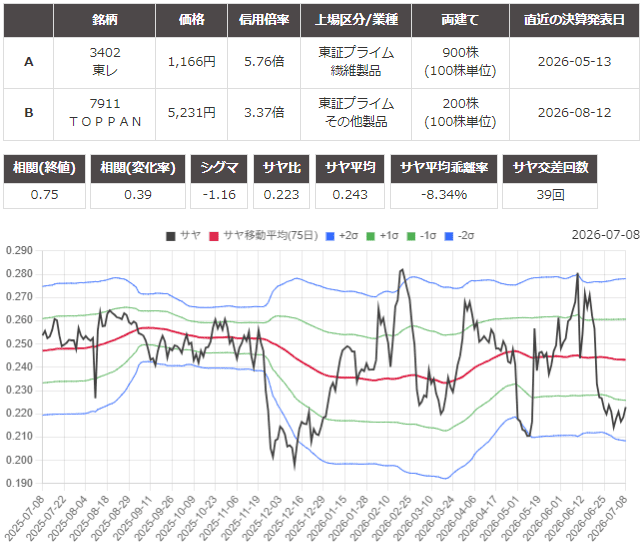
Task: Select the 3402 東レ stock cell
Action: coord(104,62)
